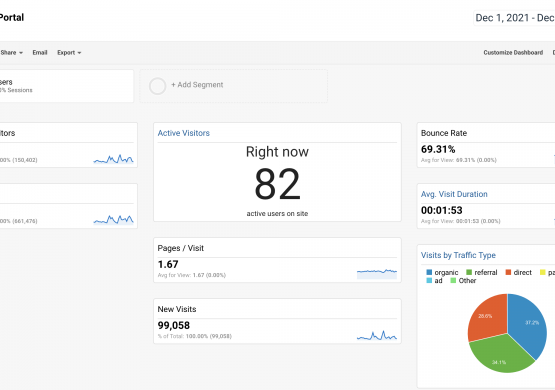The width and height of the screenshot is (555, 390).
Task: Click the organic blue legend swatch
Action: (429, 272)
